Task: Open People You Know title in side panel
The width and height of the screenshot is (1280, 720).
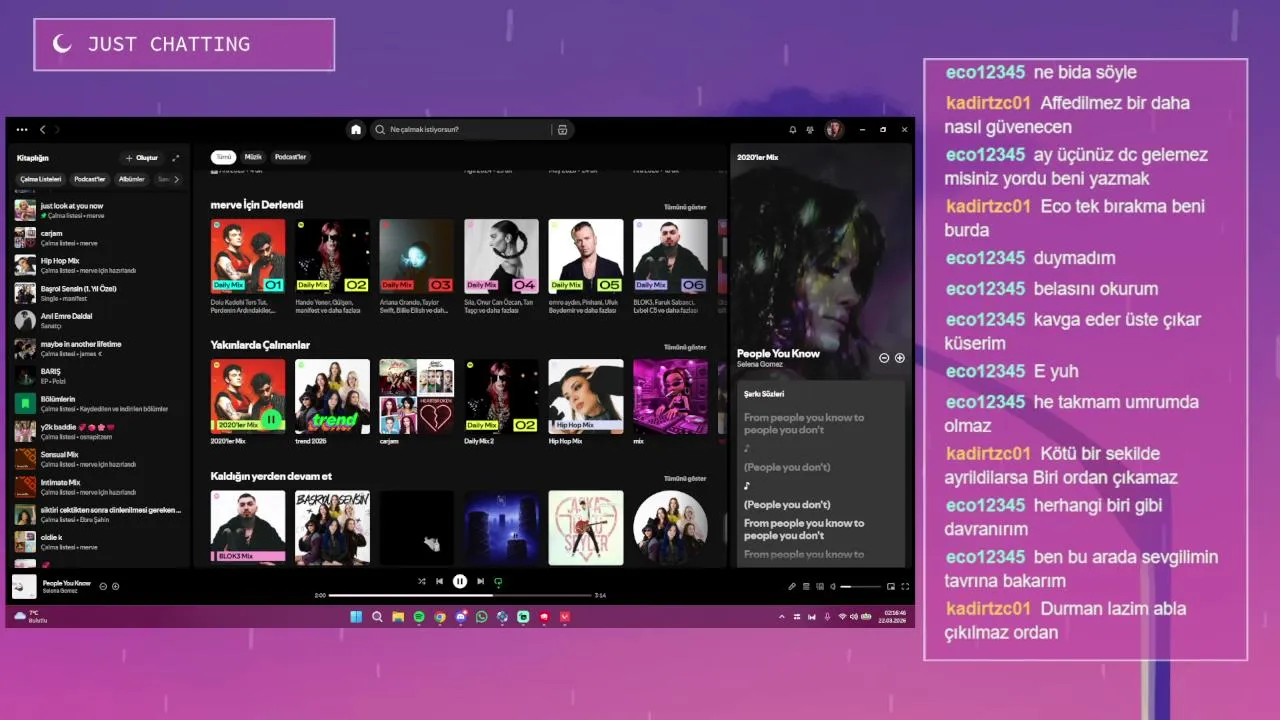Action: [778, 353]
